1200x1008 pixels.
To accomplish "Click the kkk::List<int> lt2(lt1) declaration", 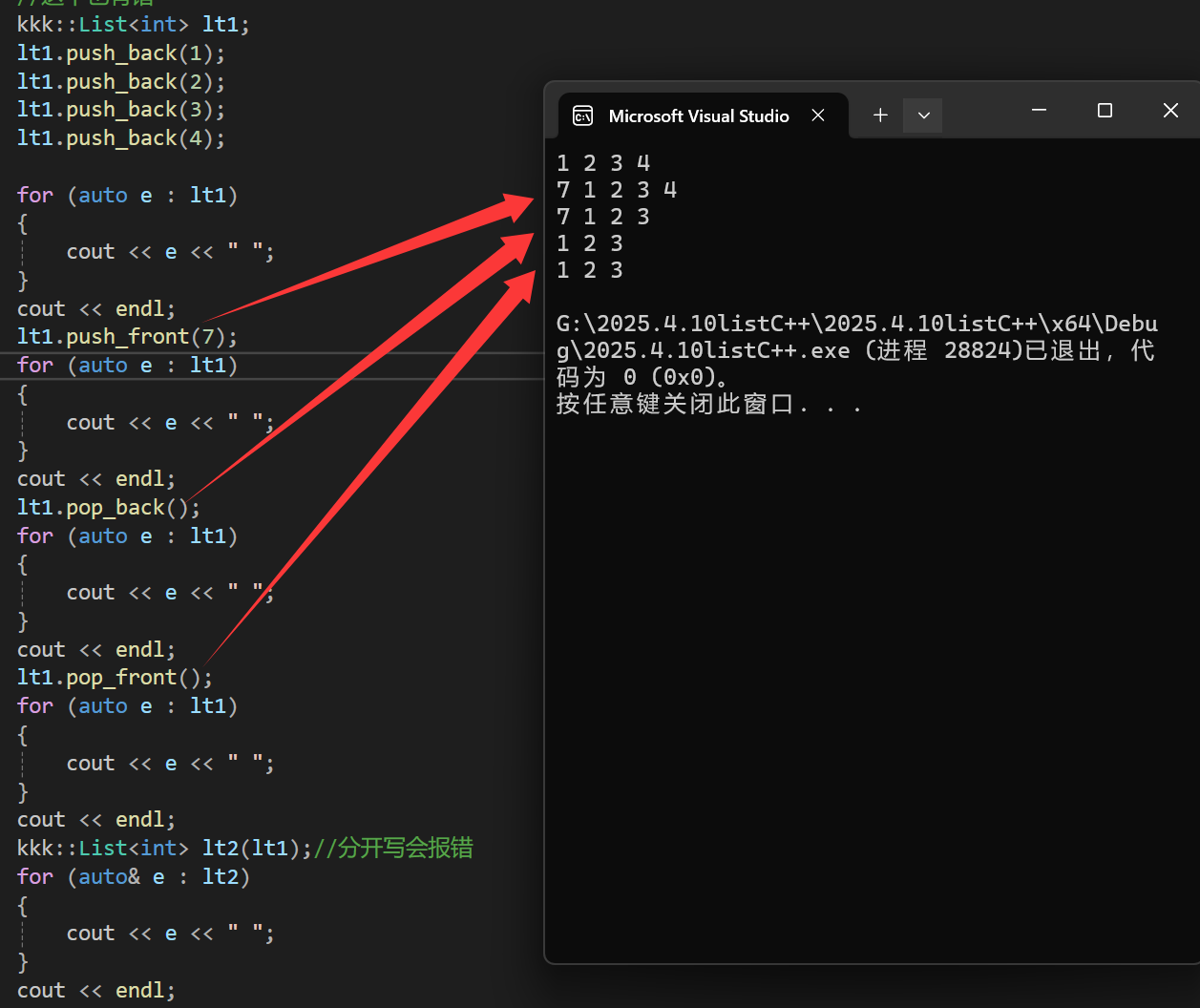I will point(163,848).
